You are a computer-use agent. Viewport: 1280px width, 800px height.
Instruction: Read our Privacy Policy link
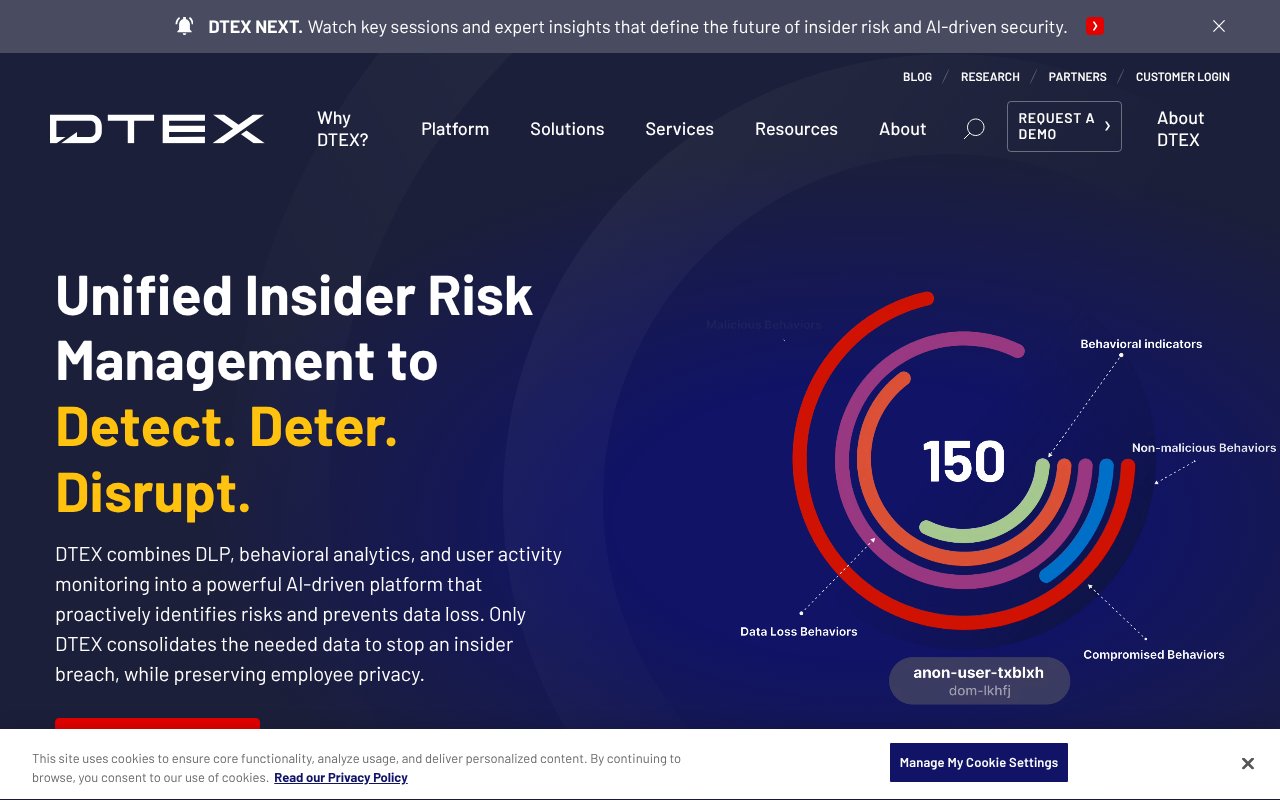(x=340, y=777)
